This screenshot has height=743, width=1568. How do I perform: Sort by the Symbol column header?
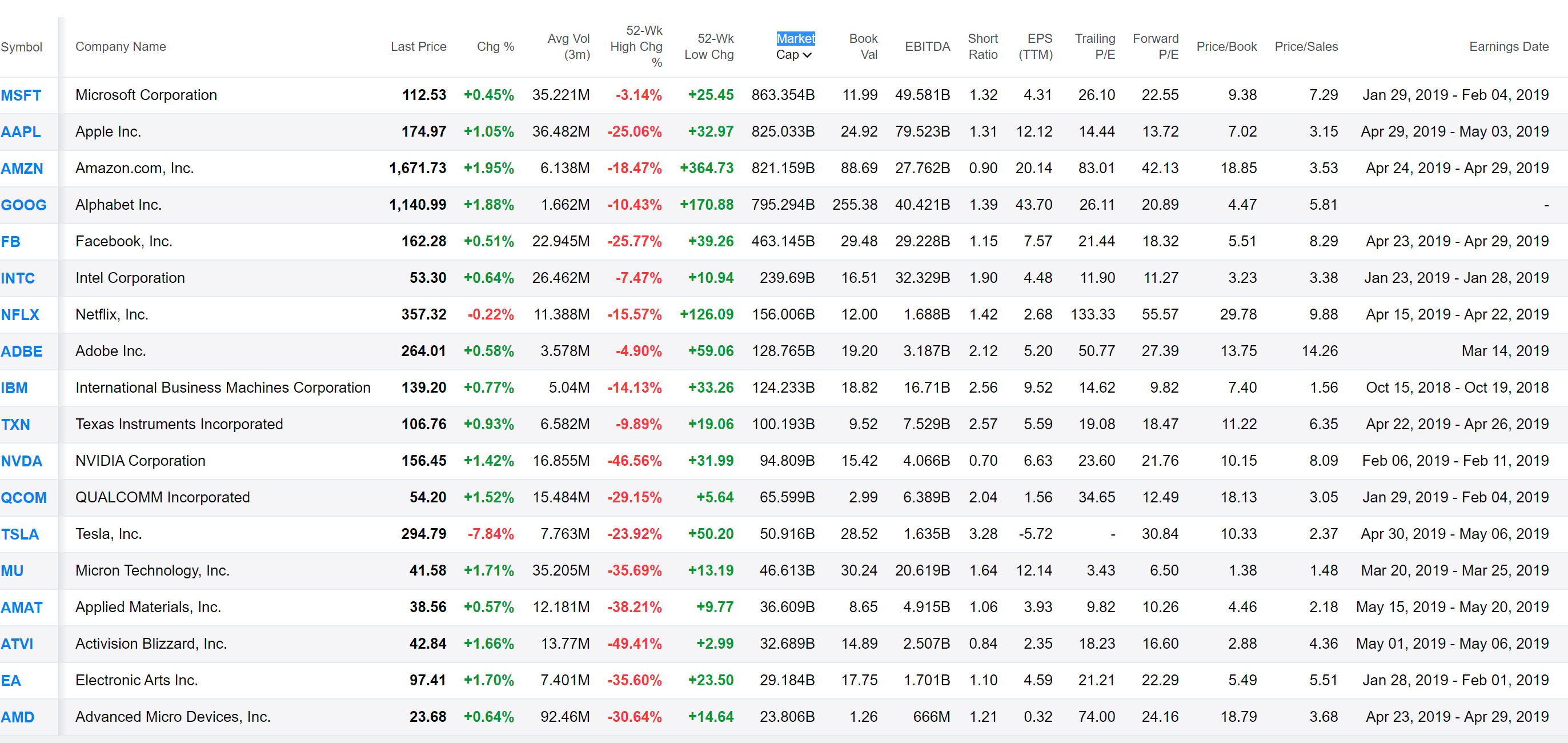click(x=21, y=47)
